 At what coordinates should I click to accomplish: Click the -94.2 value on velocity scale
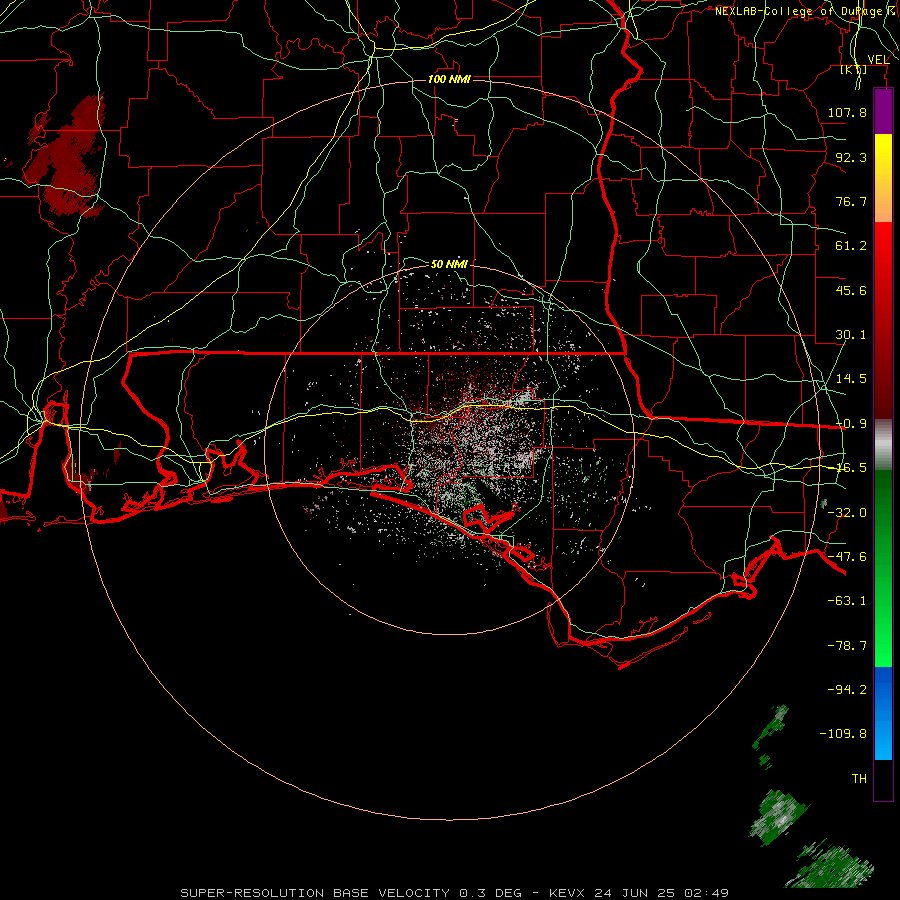point(847,690)
